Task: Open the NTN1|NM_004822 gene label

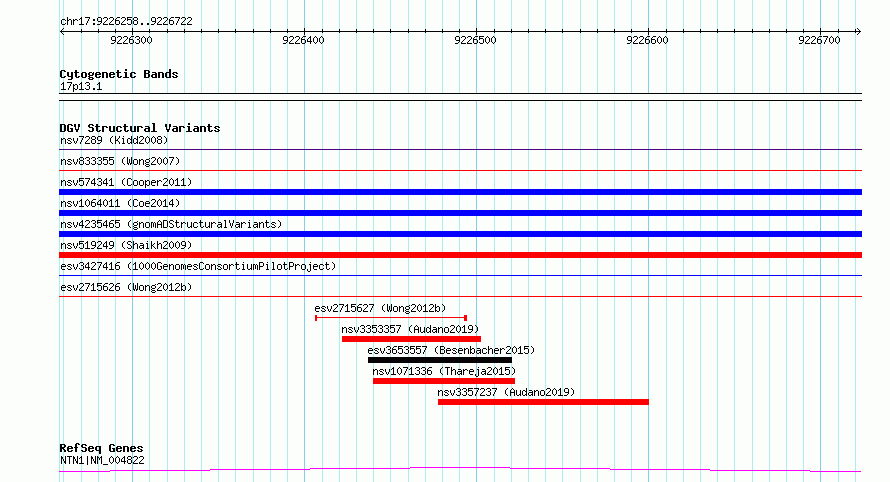Action: point(102,460)
